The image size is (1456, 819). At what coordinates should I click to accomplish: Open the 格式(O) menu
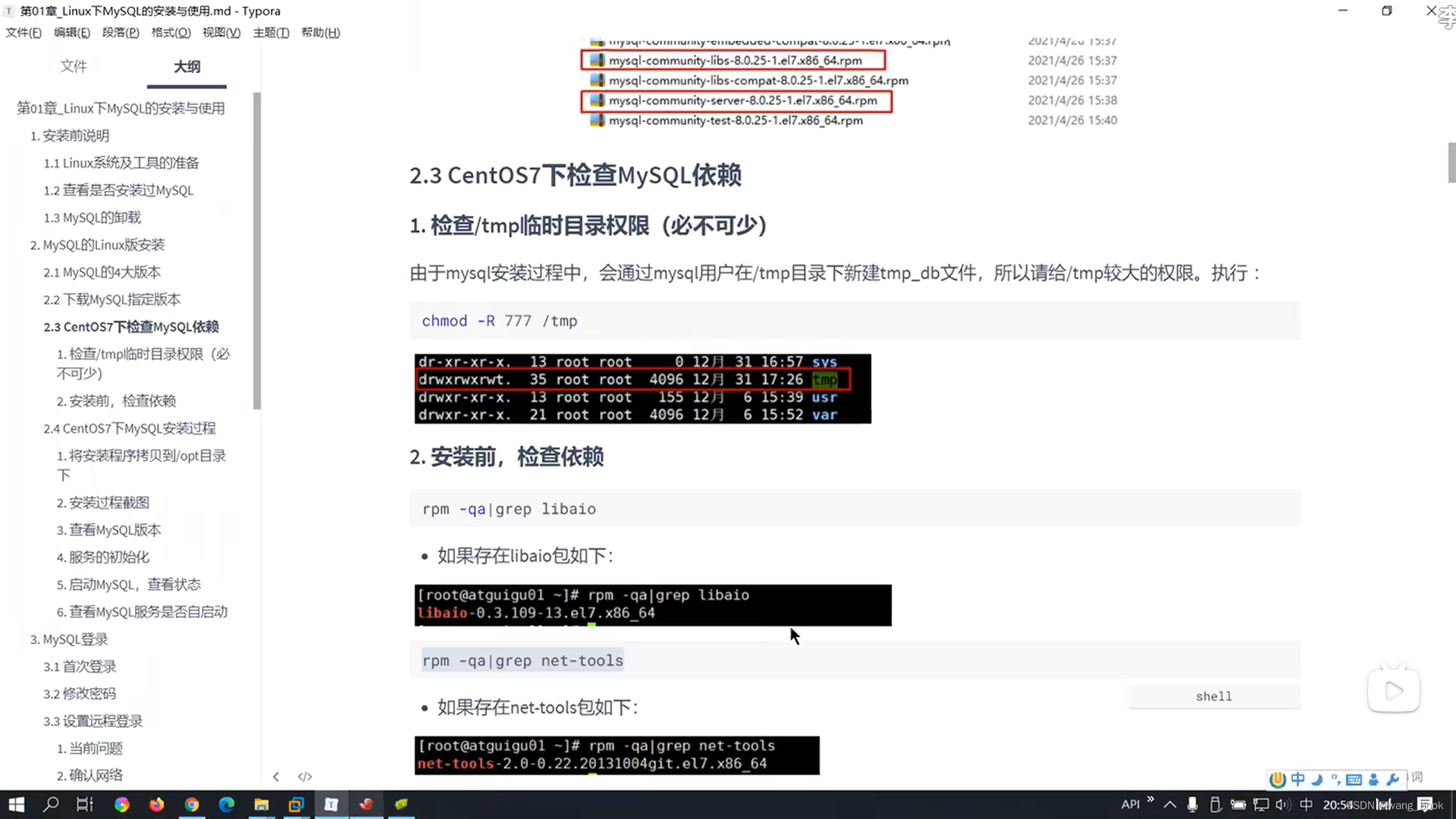click(171, 33)
